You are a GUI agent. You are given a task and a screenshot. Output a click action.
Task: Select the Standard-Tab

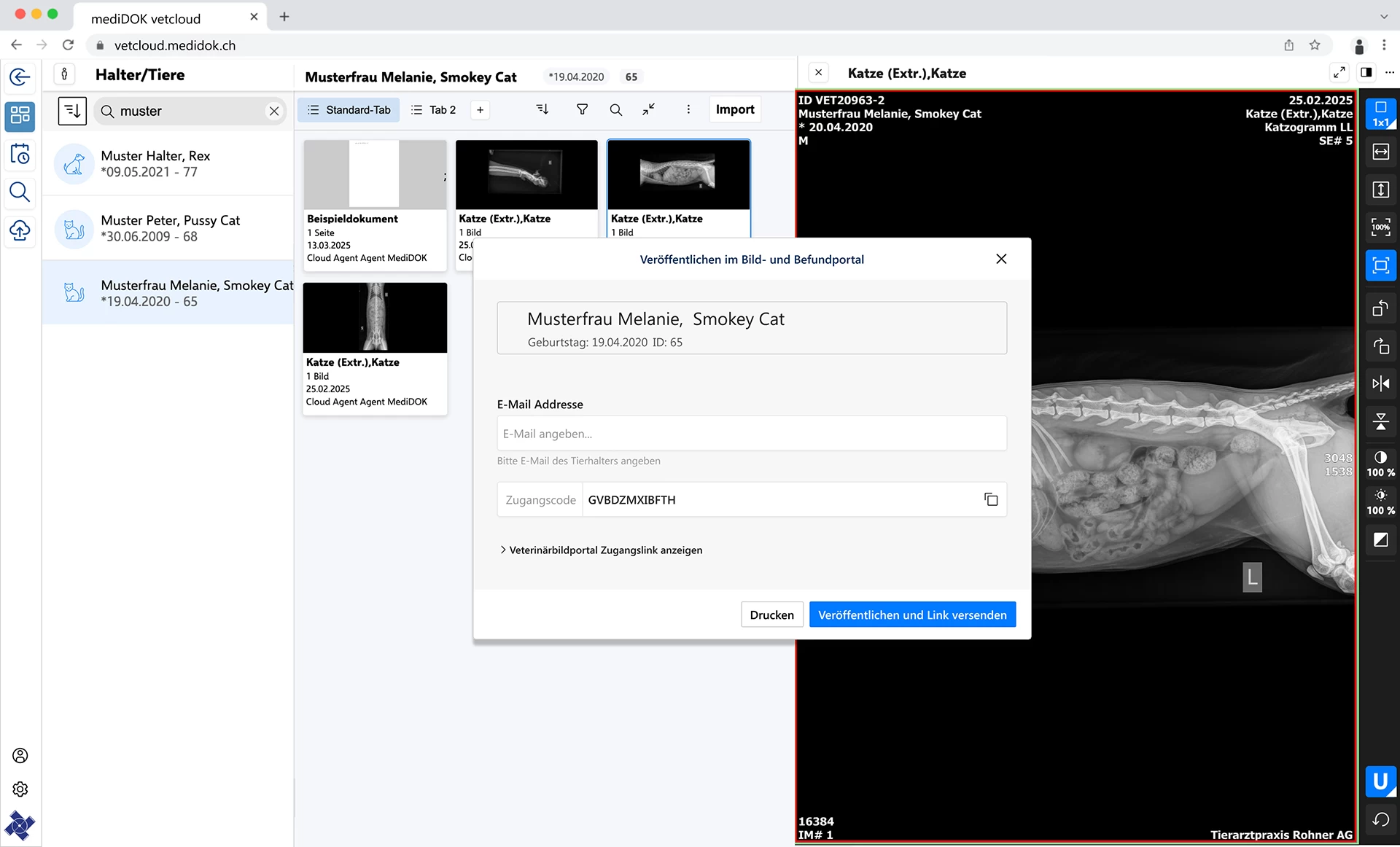pos(349,109)
